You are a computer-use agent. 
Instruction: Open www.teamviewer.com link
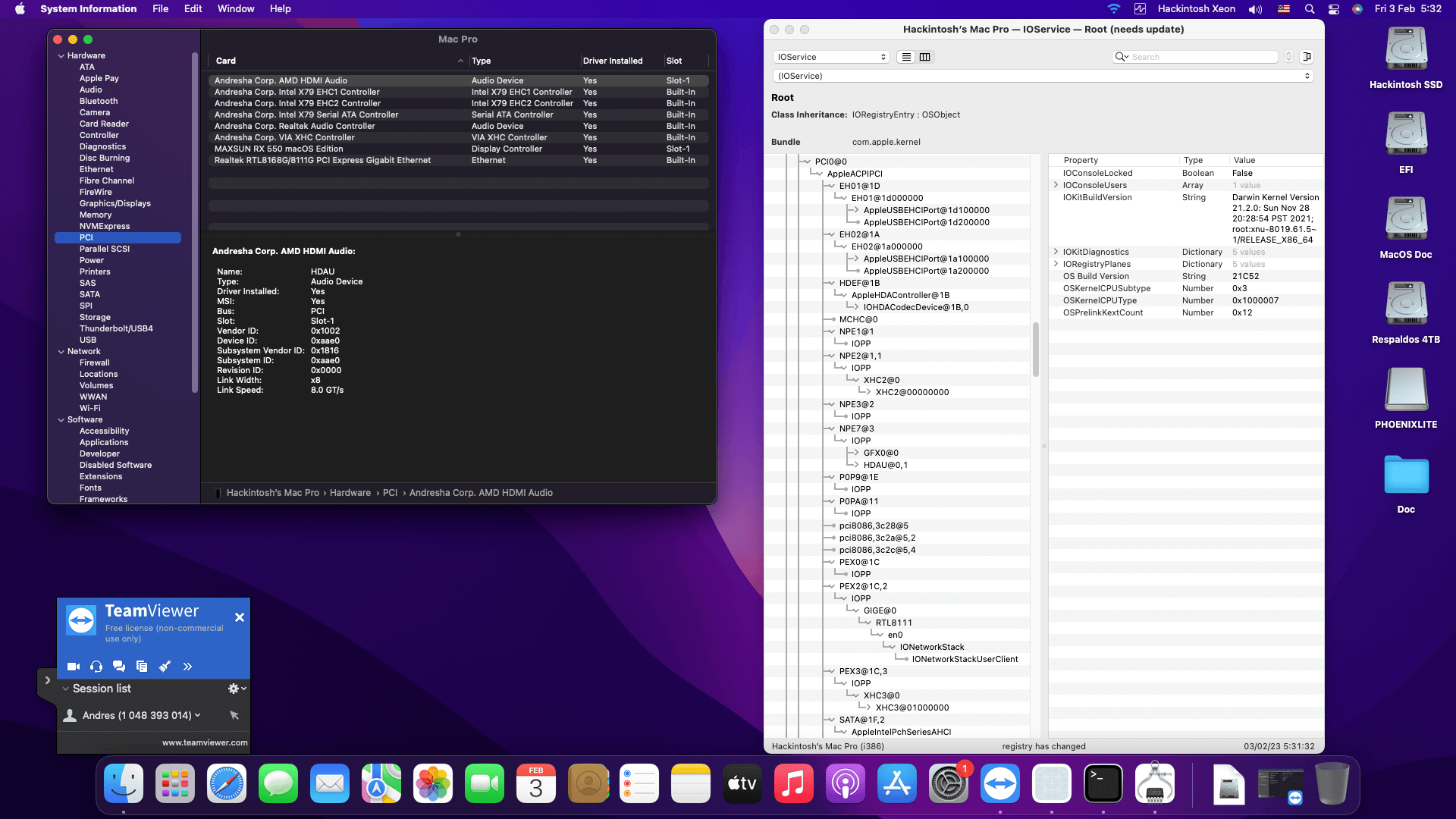[205, 742]
